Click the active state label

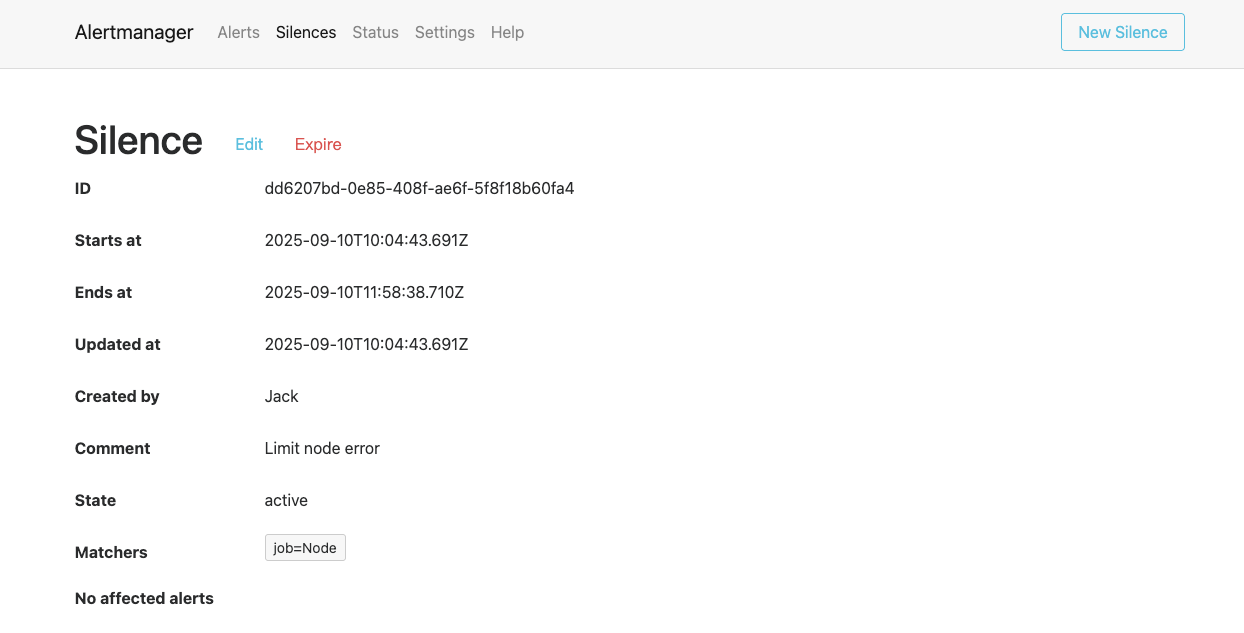coord(287,500)
